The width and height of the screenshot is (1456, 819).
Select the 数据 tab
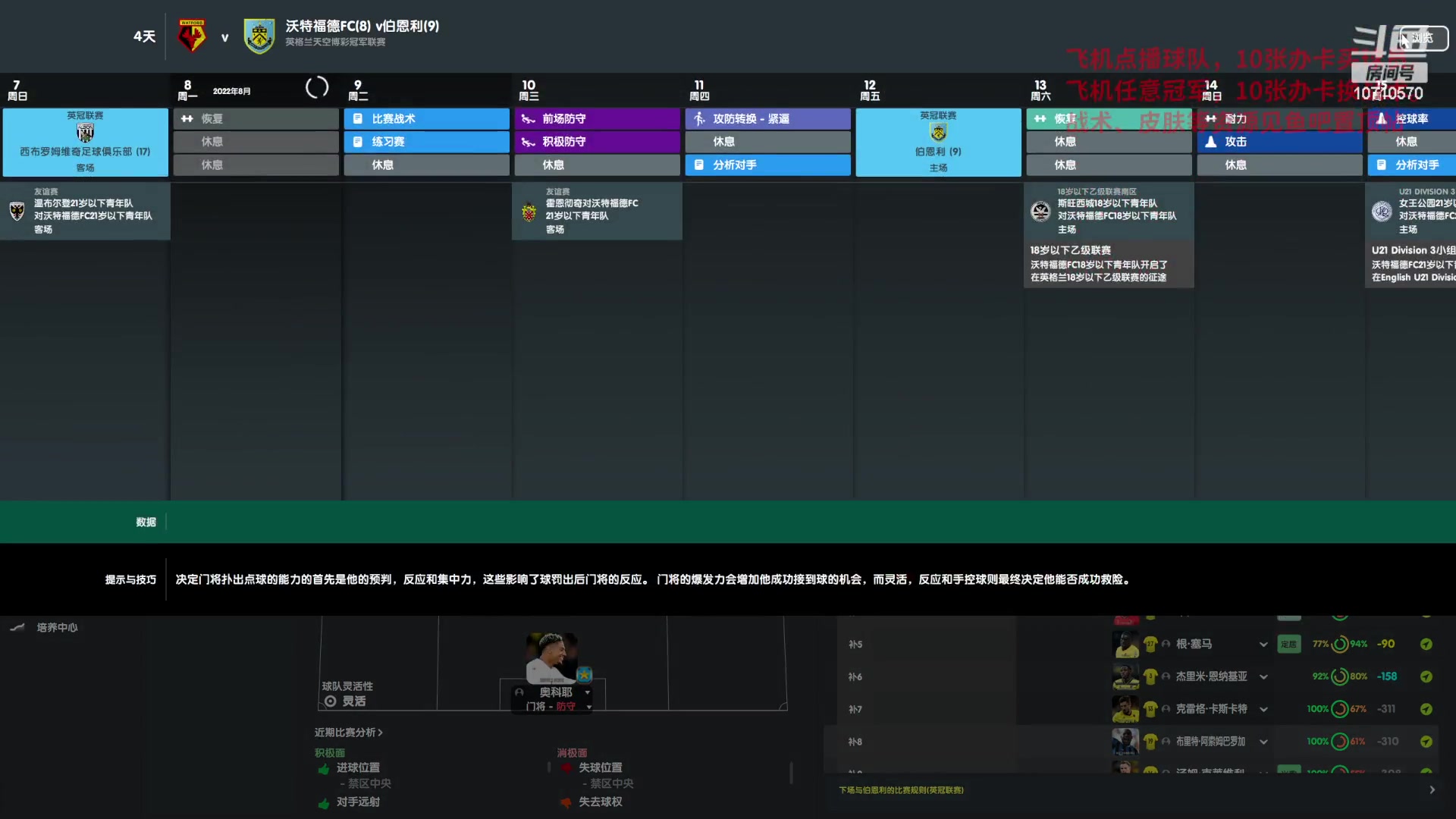[146, 522]
